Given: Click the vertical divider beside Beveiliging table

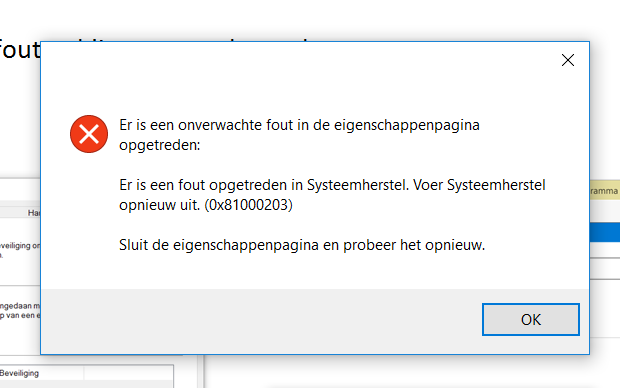Looking at the screenshot, I should (x=200, y=371).
